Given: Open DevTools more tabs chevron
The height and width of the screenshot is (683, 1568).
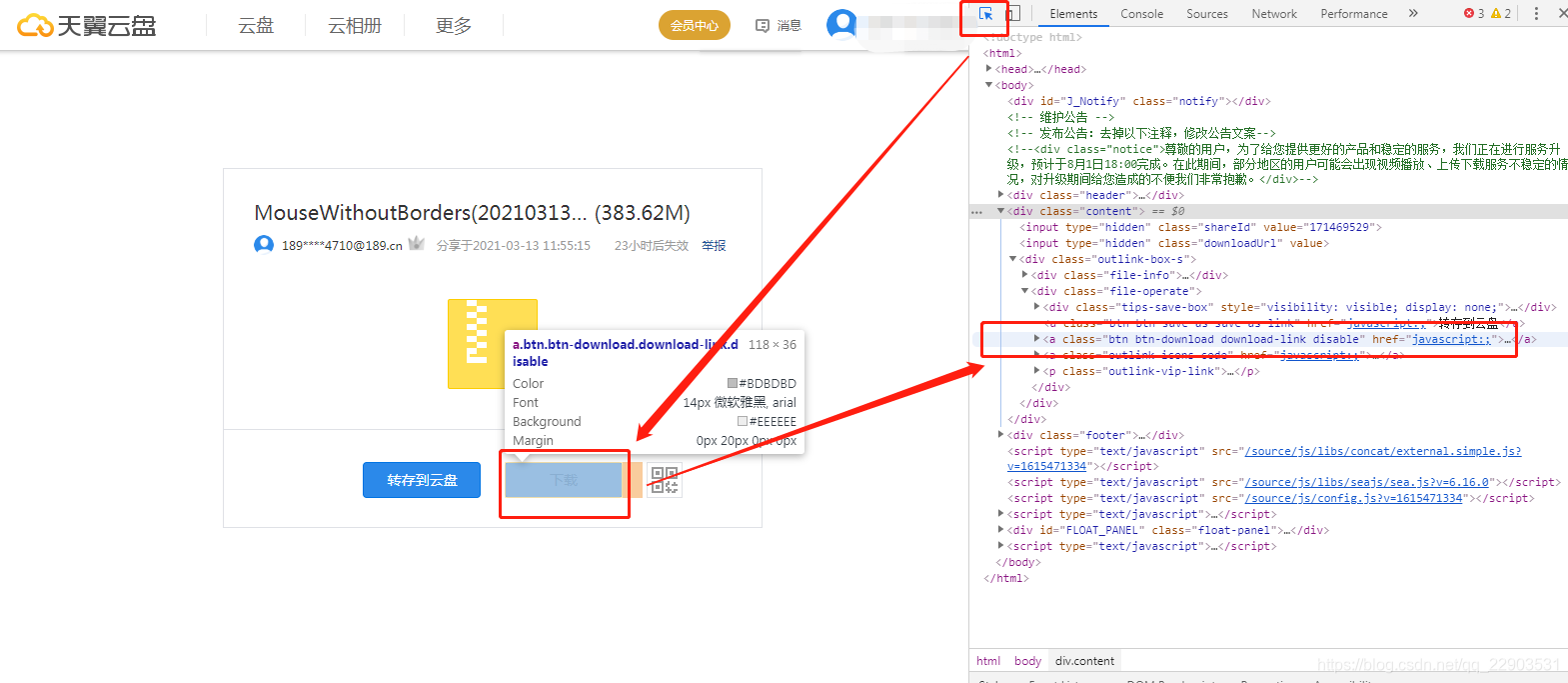Looking at the screenshot, I should (1413, 13).
